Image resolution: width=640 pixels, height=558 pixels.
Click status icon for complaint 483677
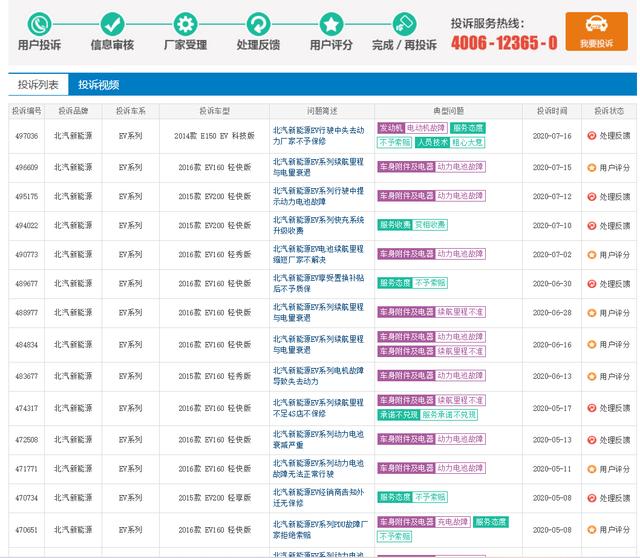(x=591, y=376)
